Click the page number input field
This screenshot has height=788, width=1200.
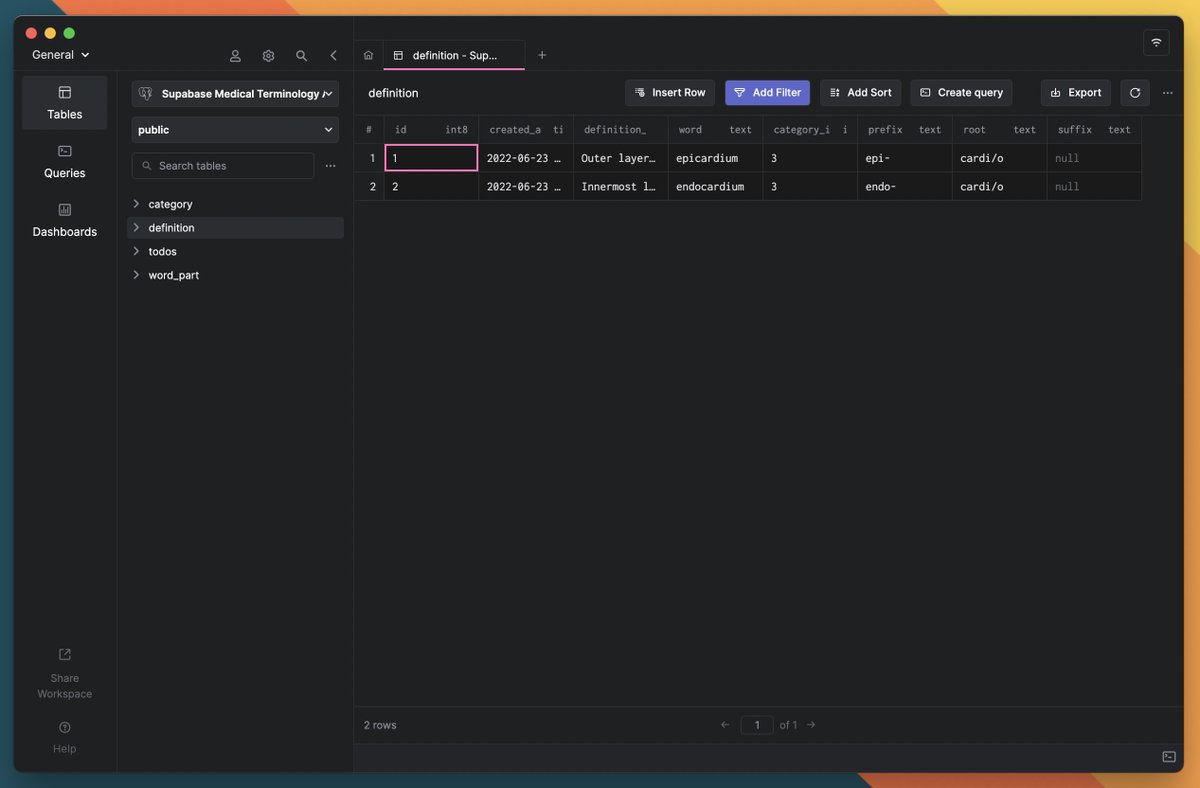[757, 725]
